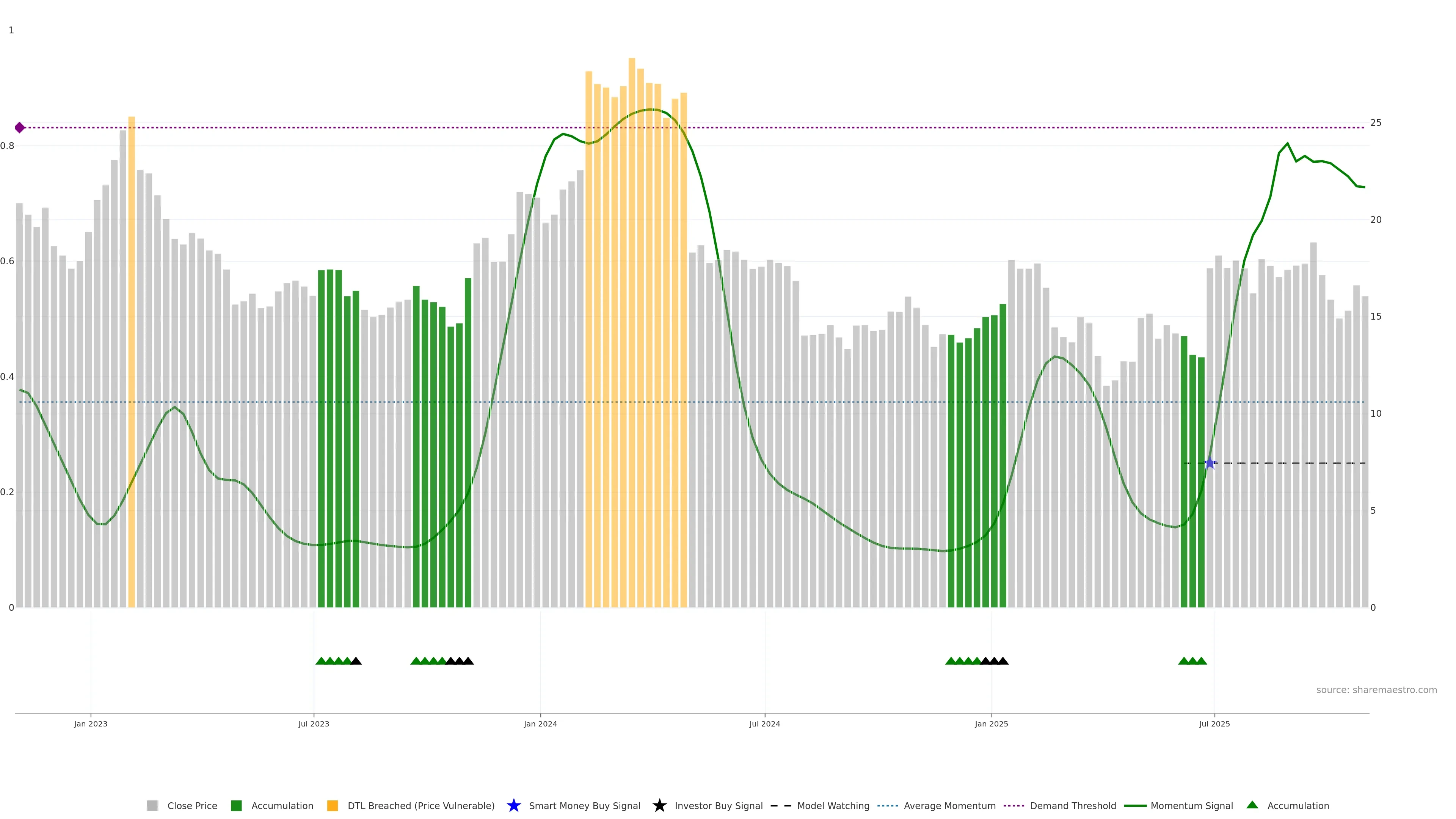Click the purple diamond Demand Threshold marker
The height and width of the screenshot is (819, 1456).
tap(20, 128)
